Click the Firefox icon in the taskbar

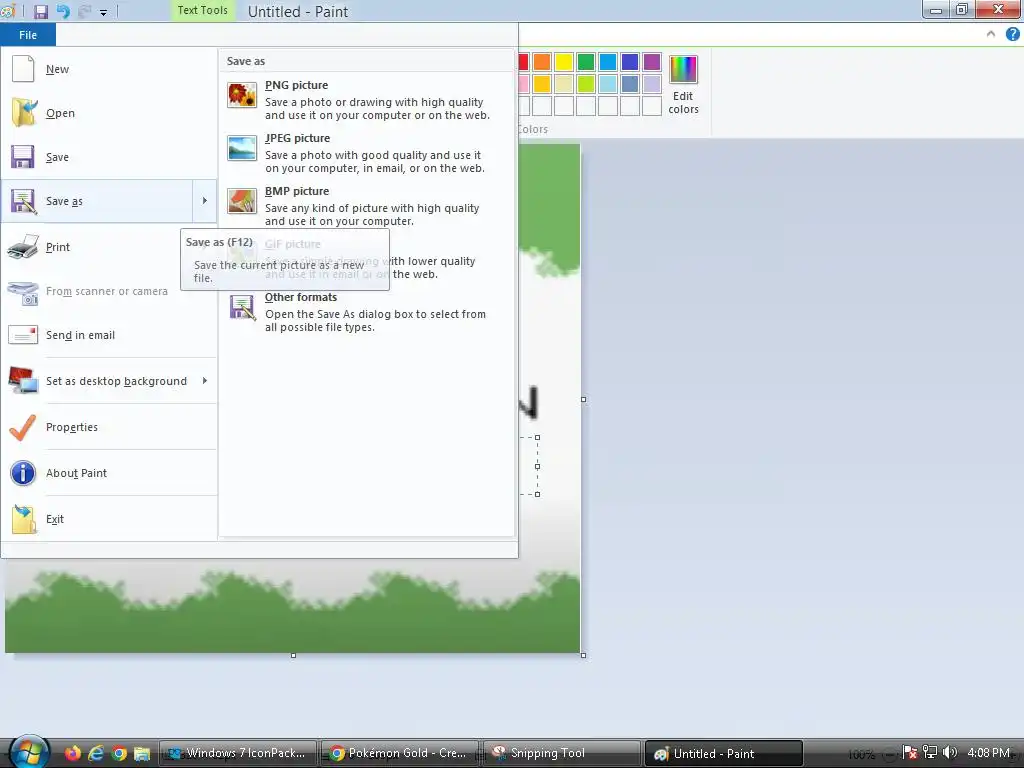[72, 753]
